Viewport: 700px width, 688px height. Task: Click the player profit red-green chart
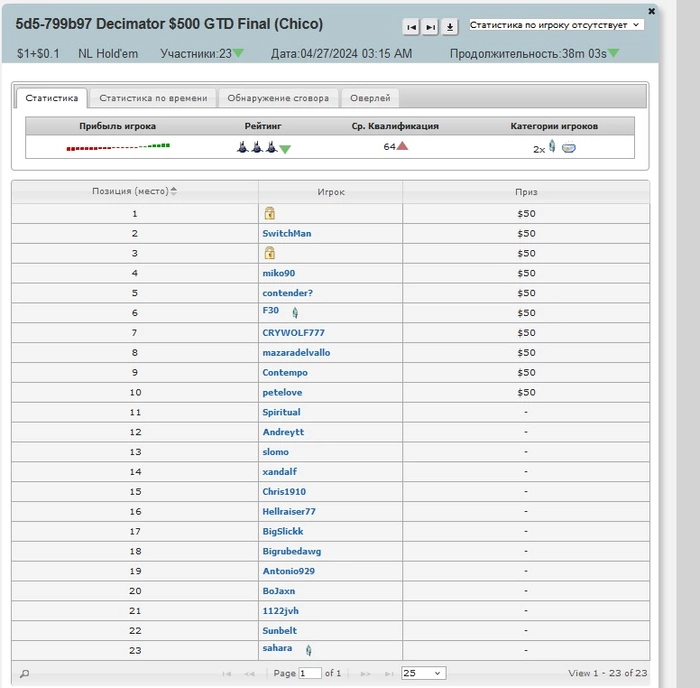click(118, 147)
